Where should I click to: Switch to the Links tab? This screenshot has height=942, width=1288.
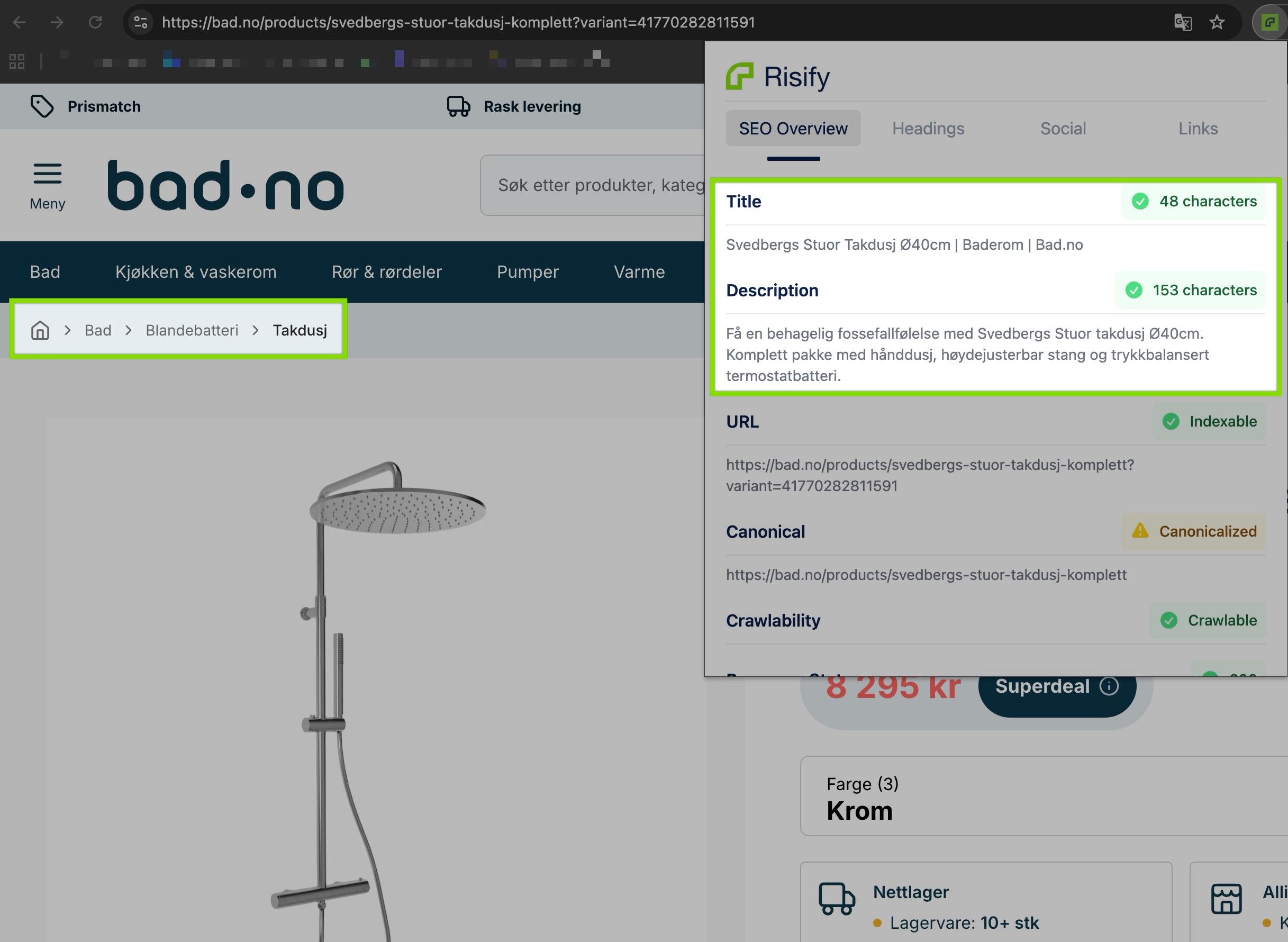tap(1198, 128)
